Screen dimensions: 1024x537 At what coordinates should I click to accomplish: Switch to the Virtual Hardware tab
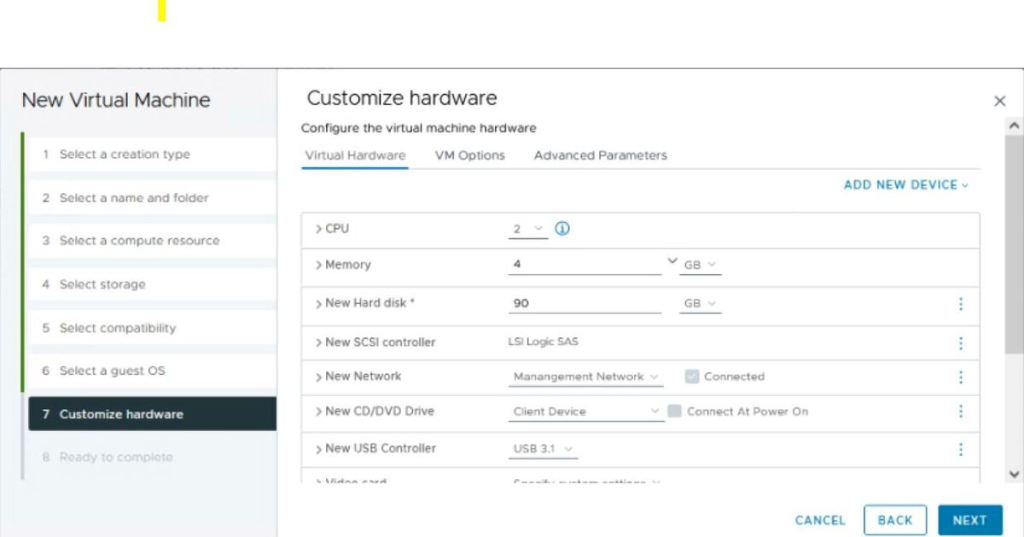pos(355,155)
